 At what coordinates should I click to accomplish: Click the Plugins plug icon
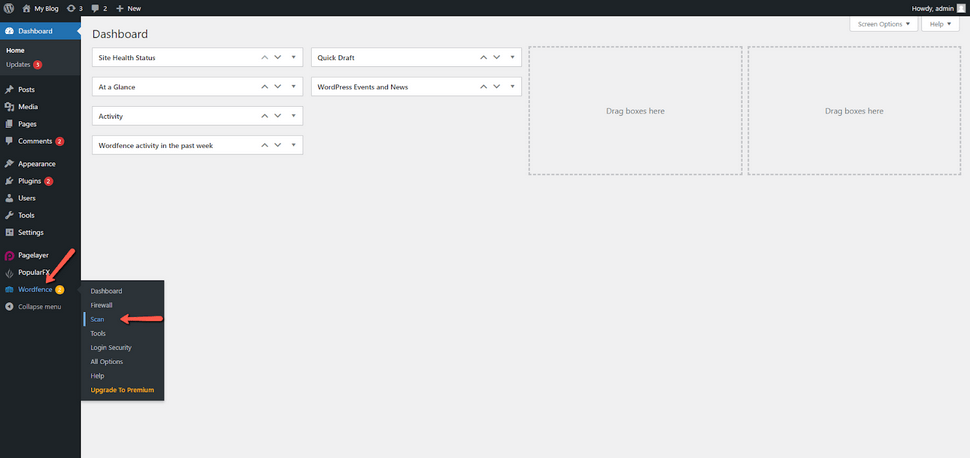click(9, 181)
